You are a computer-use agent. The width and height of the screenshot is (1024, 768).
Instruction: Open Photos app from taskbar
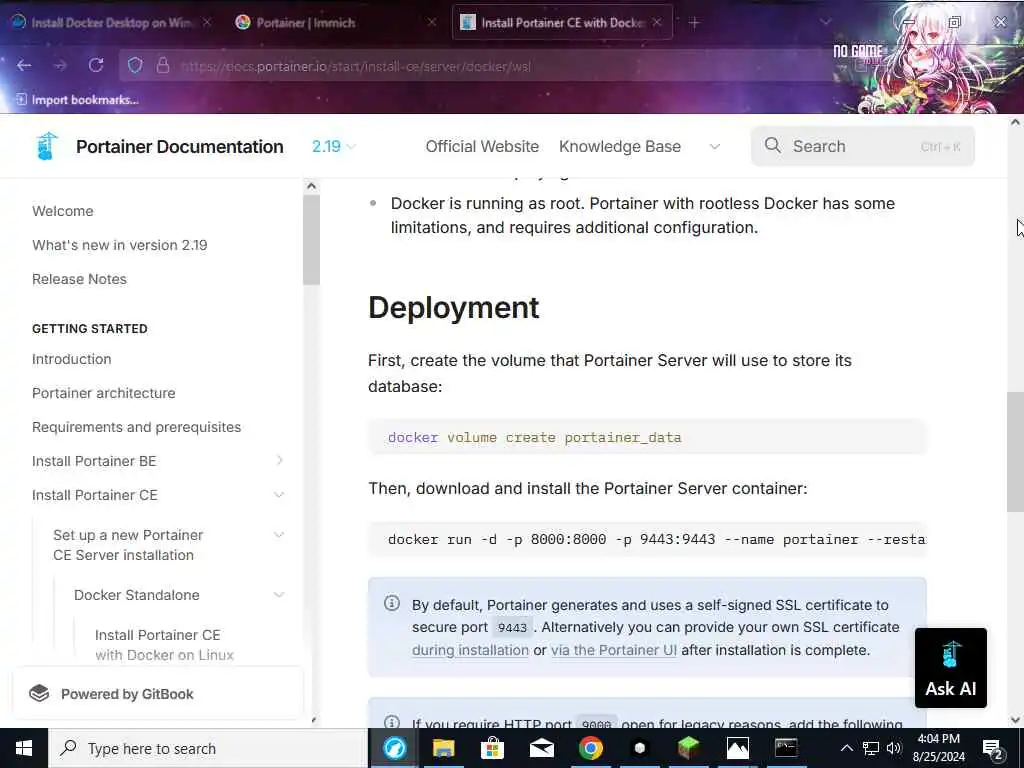point(737,748)
